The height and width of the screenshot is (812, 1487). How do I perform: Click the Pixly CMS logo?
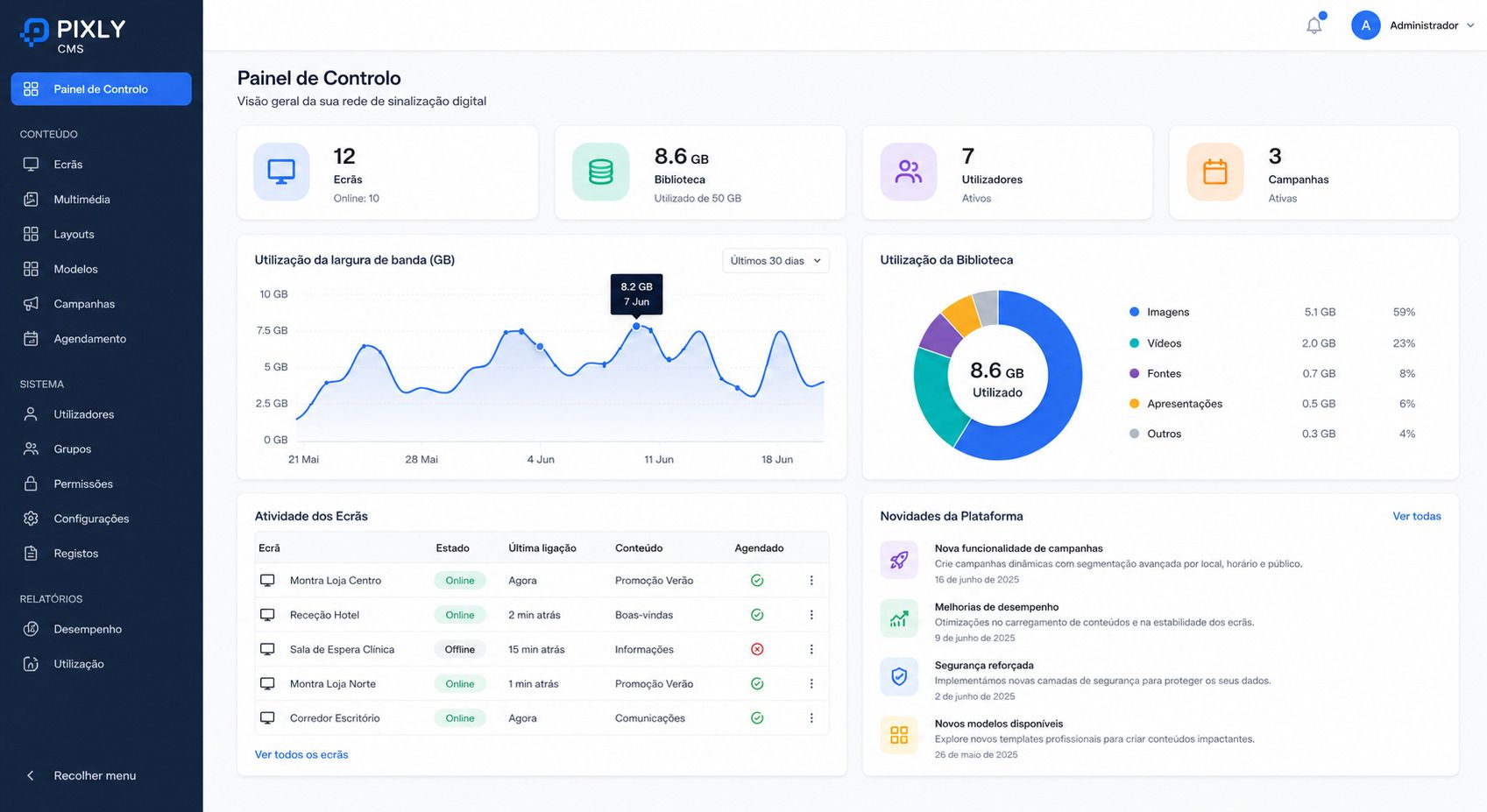[x=73, y=34]
